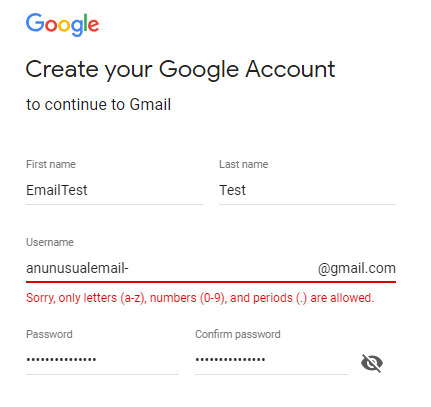431x407 pixels.
Task: Click the red username error message
Action: click(200, 298)
